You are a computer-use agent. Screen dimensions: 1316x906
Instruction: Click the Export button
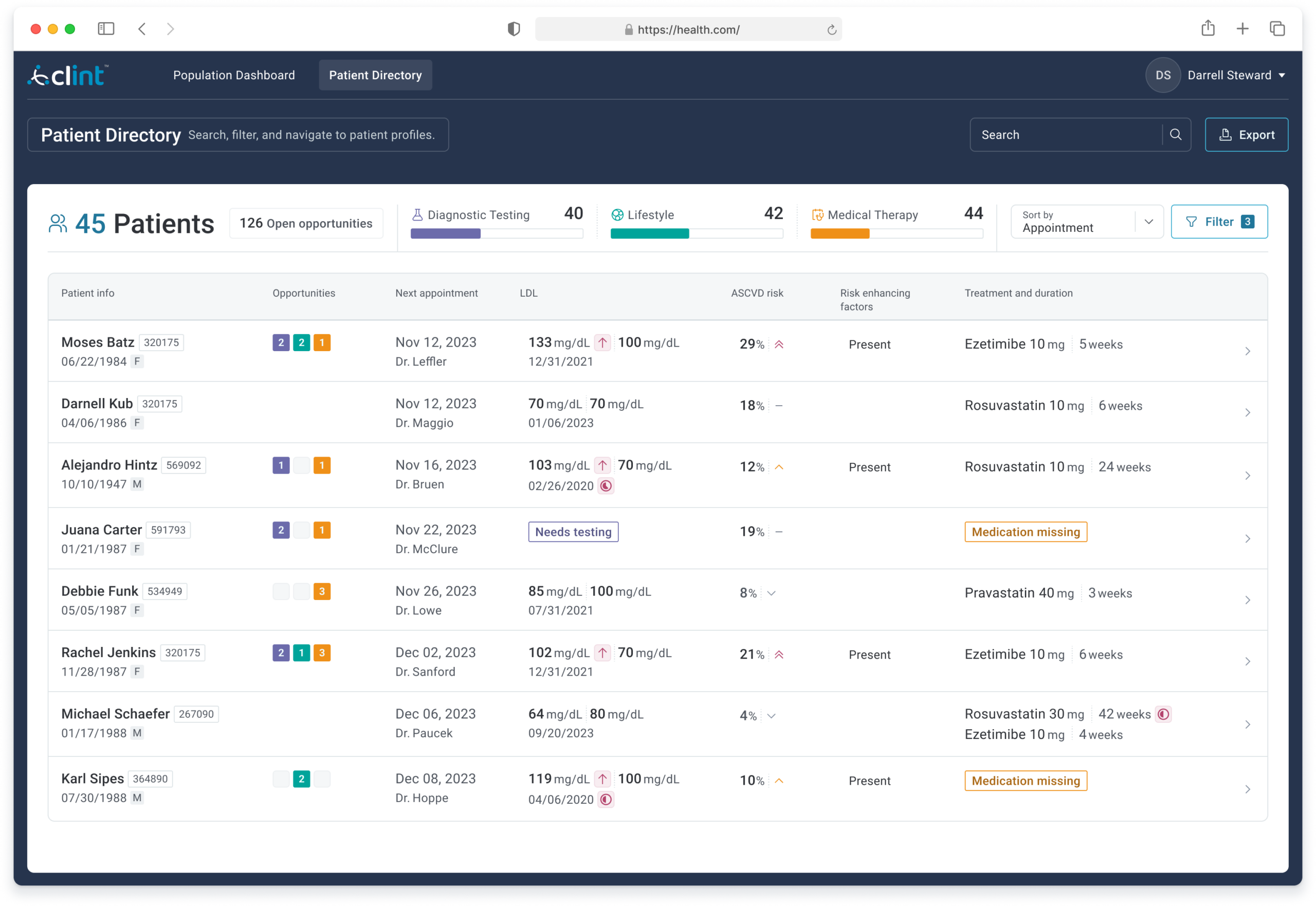1246,135
